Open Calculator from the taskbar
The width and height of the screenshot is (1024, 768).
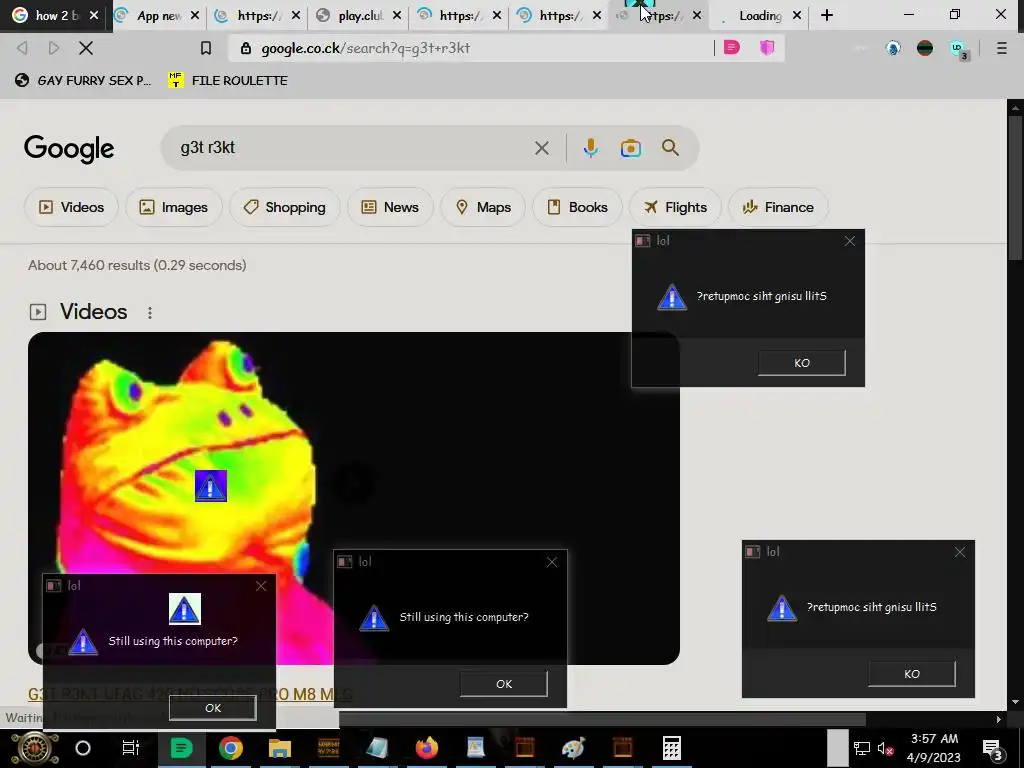tap(671, 748)
